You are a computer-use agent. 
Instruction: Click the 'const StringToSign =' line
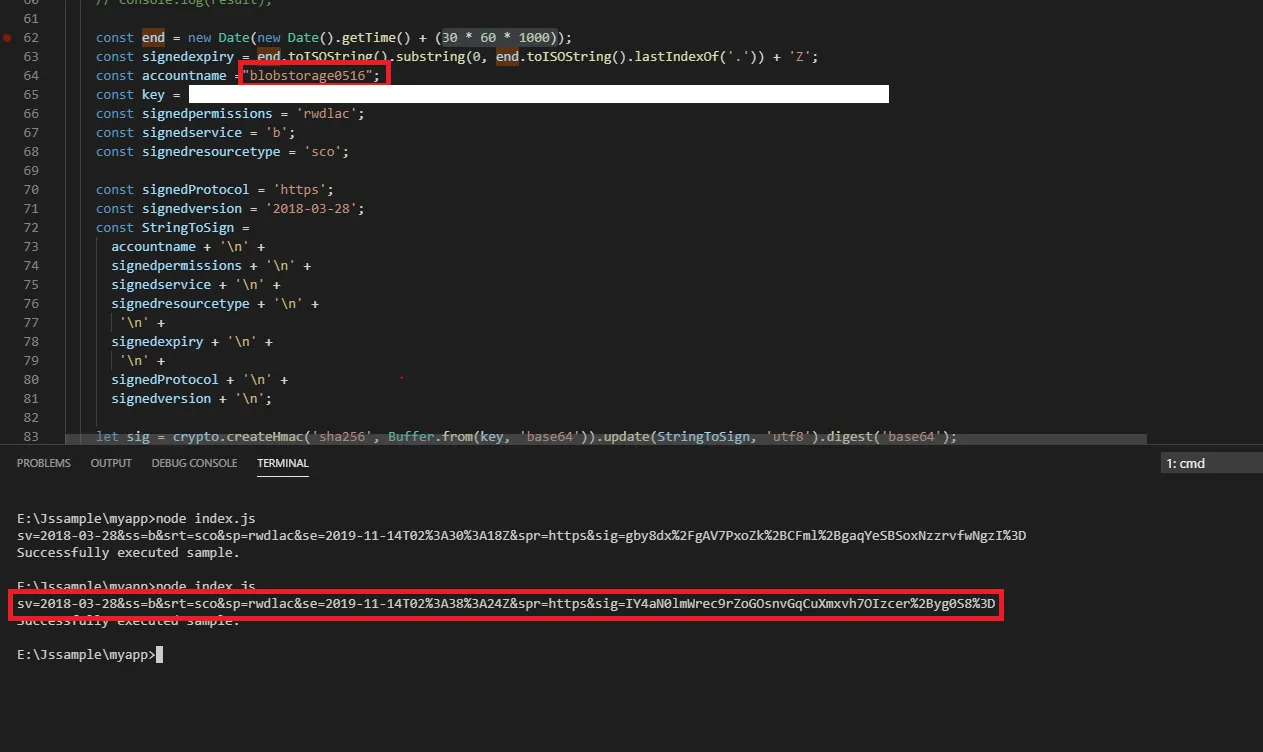tap(173, 227)
